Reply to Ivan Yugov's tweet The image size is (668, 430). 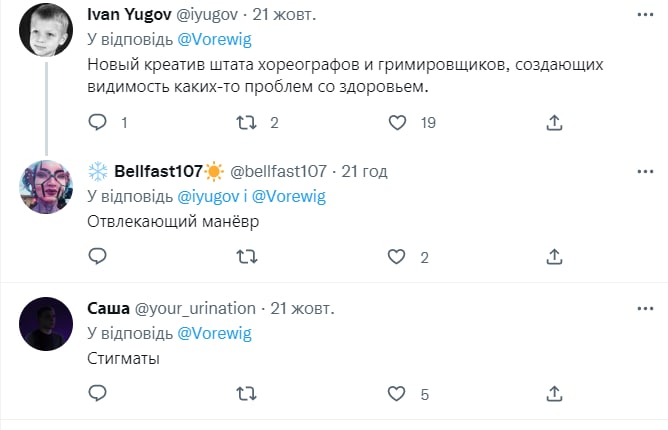pos(98,123)
